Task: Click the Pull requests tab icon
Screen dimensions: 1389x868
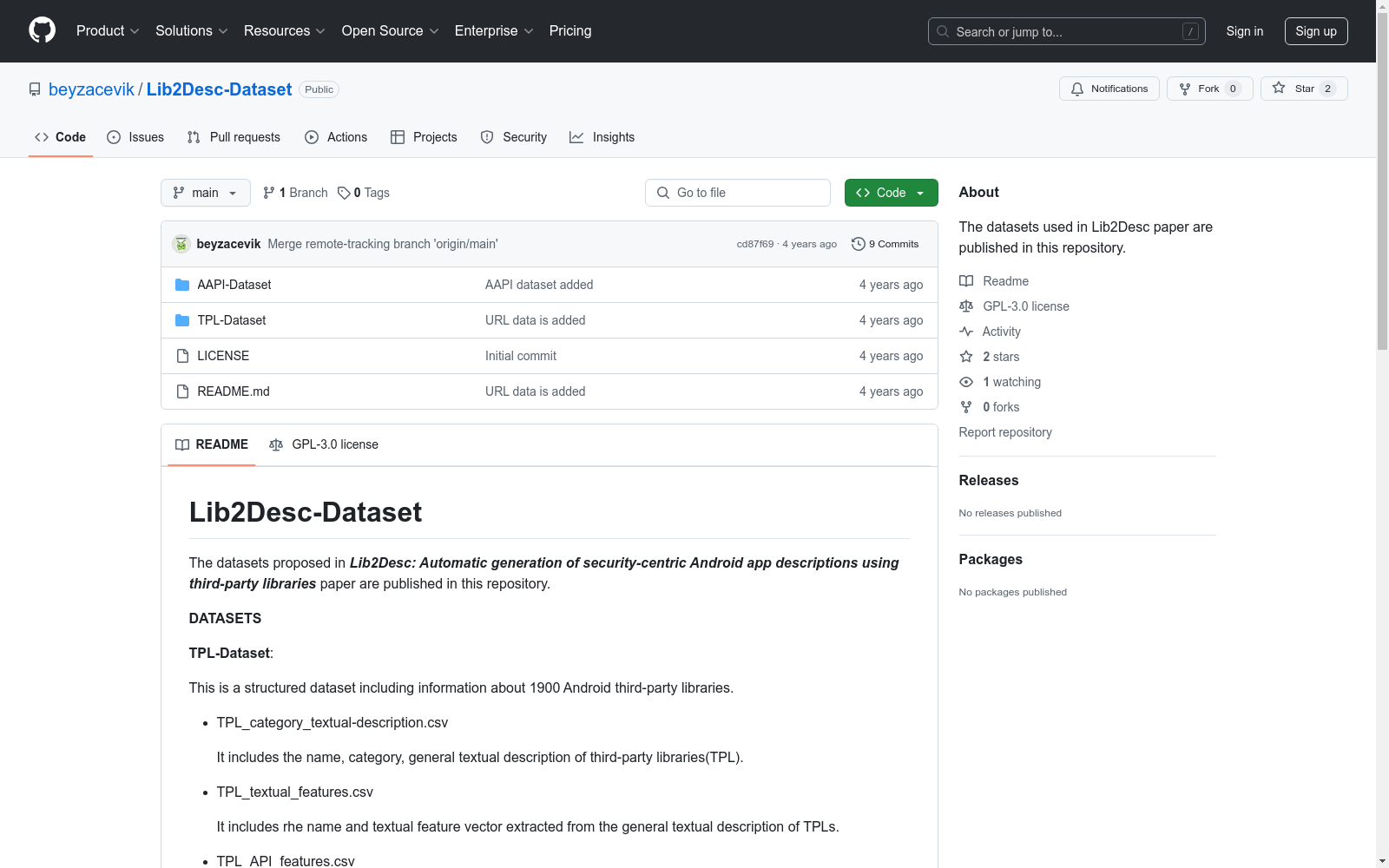Action: [194, 137]
